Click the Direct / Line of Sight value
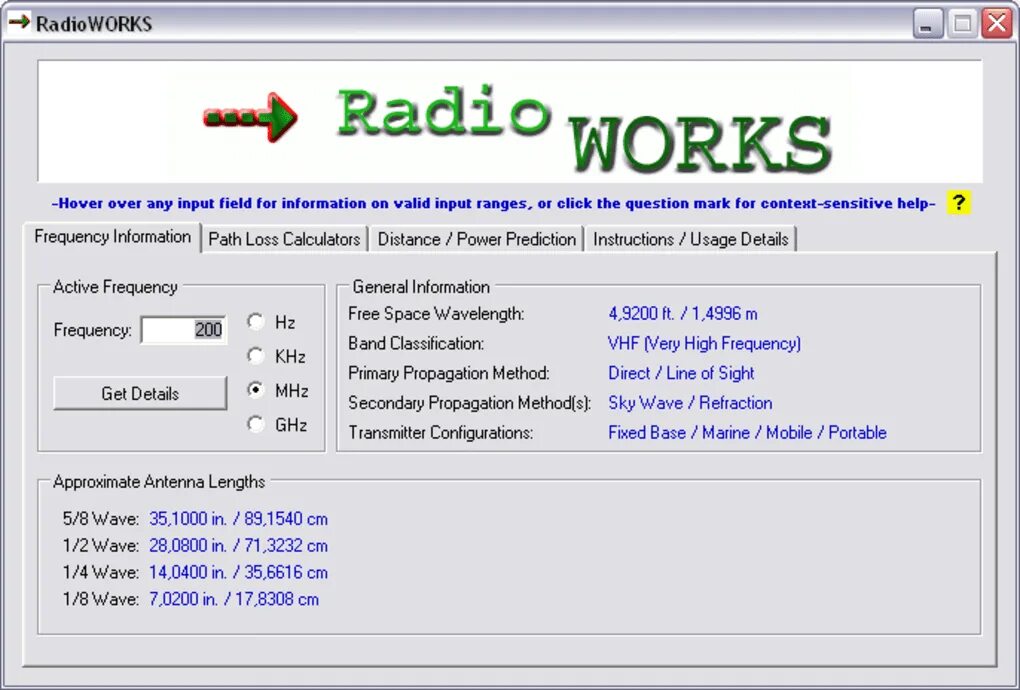 [681, 373]
